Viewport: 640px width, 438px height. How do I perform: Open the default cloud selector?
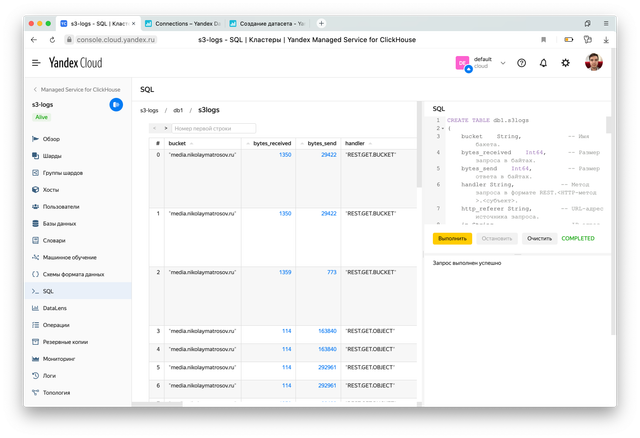coord(476,62)
